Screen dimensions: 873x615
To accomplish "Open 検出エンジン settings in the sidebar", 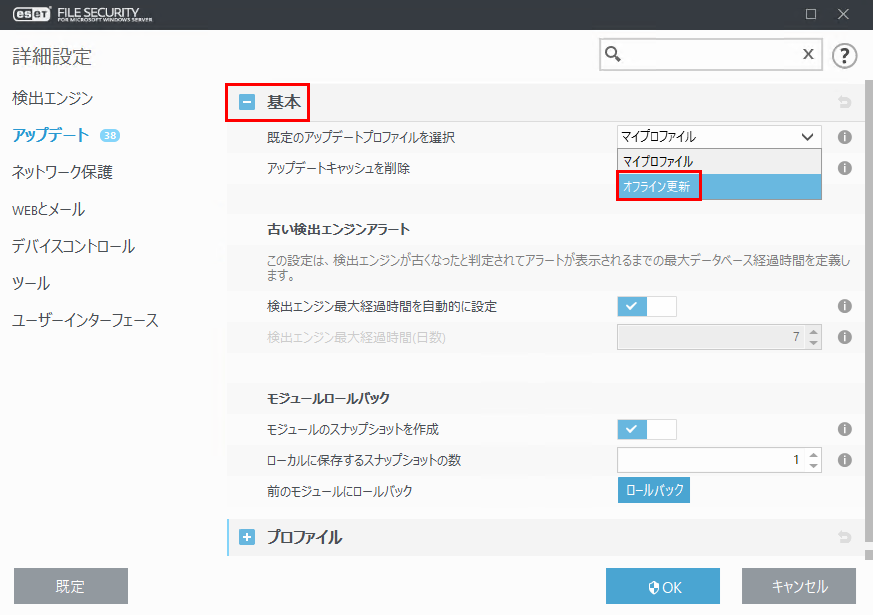I will tap(52, 98).
